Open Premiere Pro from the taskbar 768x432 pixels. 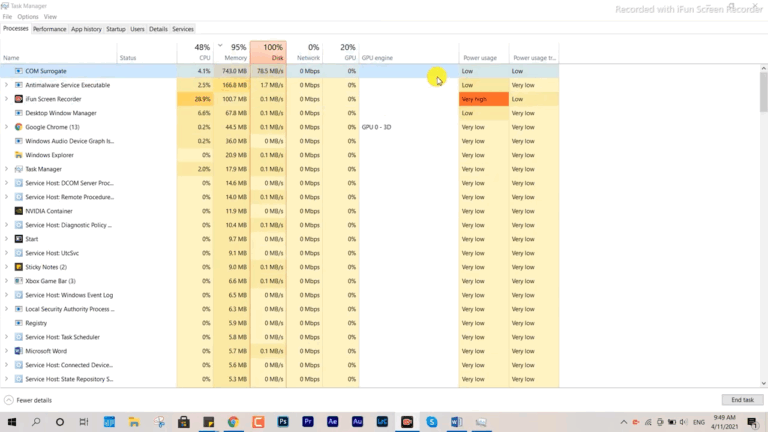pos(308,422)
